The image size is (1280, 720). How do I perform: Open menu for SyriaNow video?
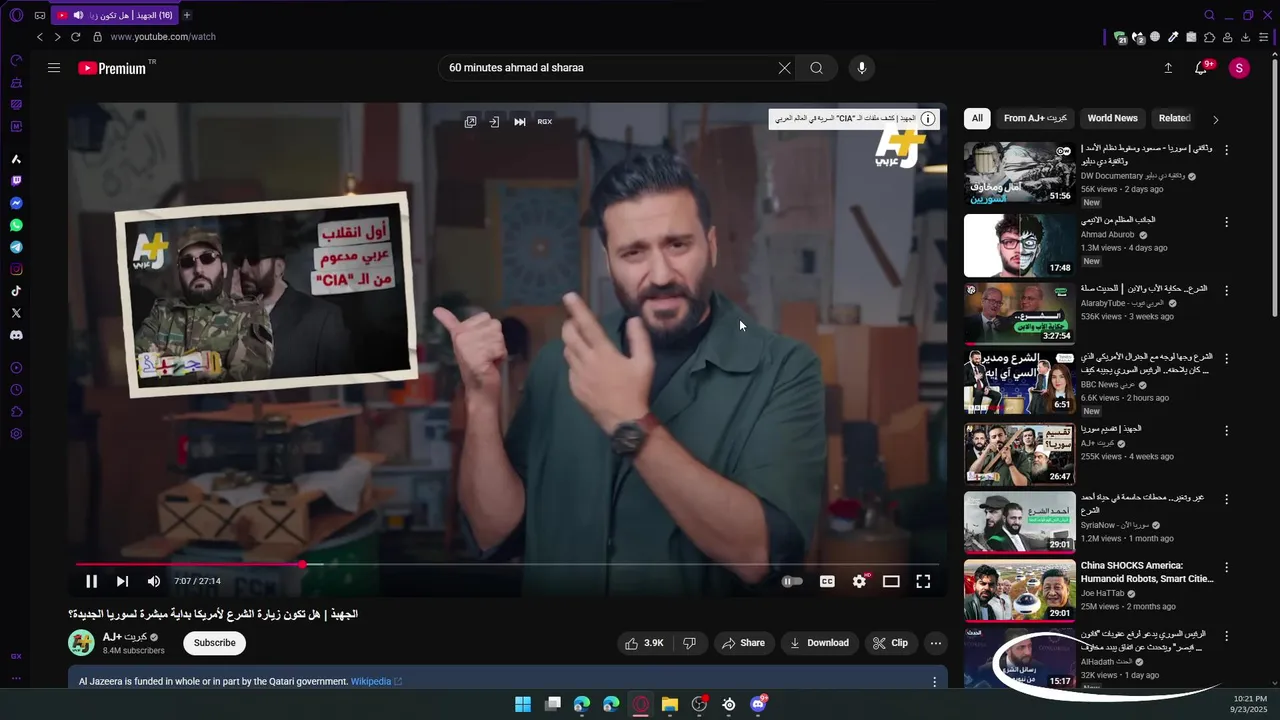tap(1227, 499)
